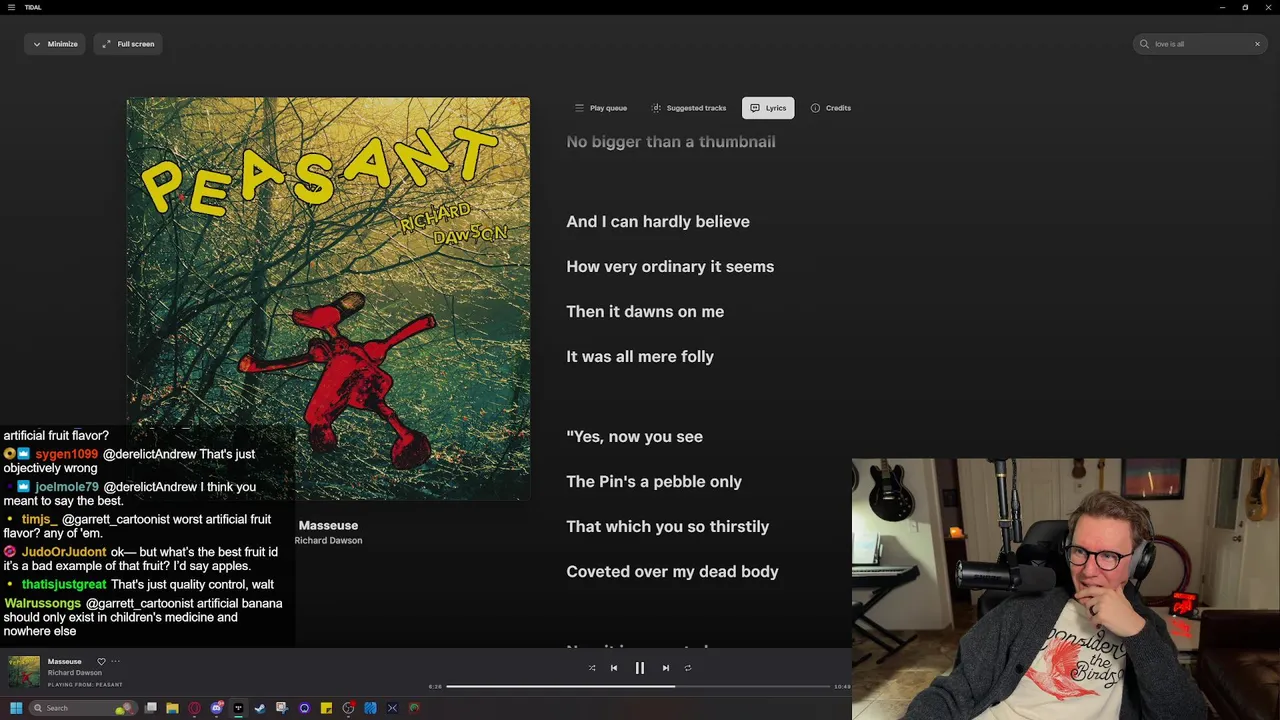
Task: Click the Windows taskbar Search box
Action: [82, 708]
